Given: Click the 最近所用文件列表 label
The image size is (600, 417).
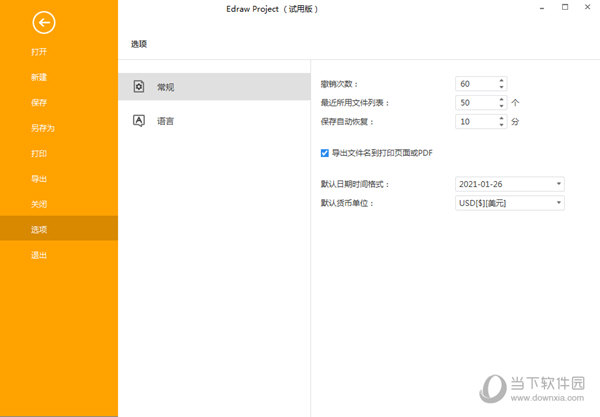Looking at the screenshot, I should [355, 103].
